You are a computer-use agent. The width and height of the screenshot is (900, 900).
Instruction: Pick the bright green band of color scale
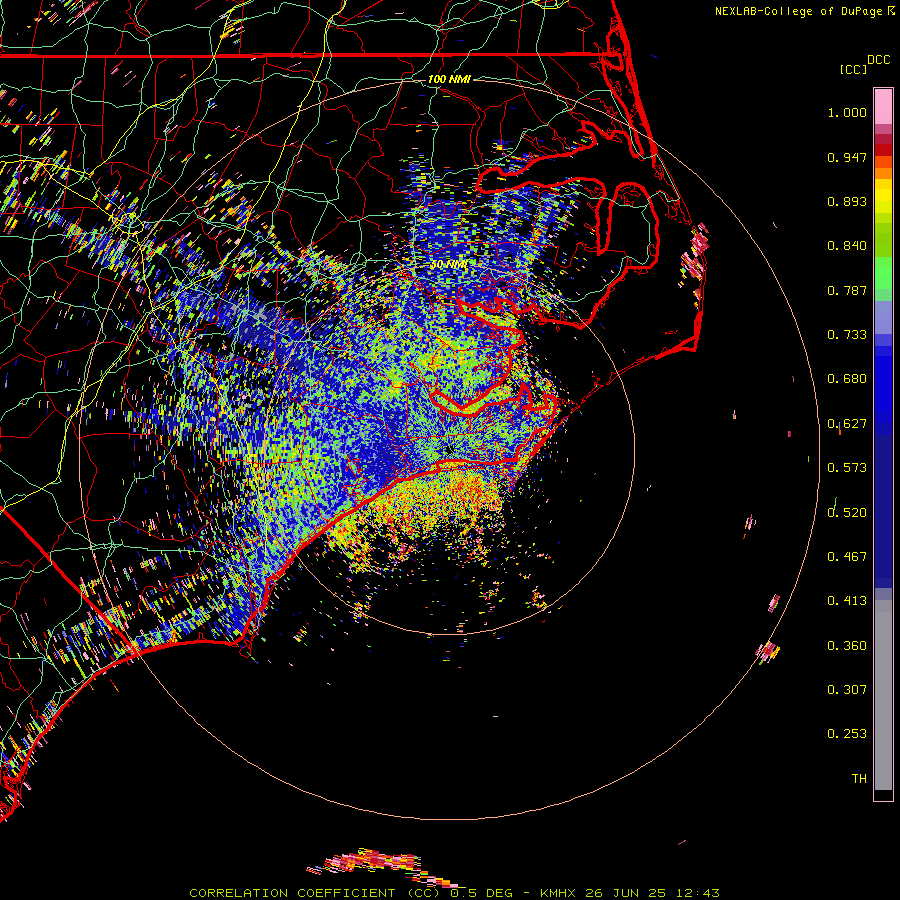pyautogui.click(x=883, y=273)
